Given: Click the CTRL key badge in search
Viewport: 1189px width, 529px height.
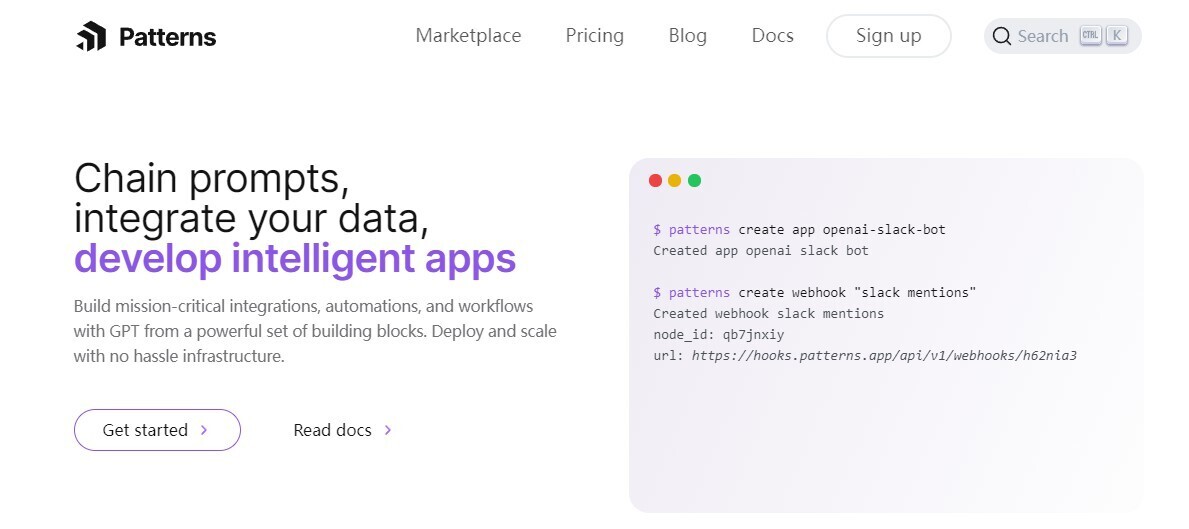Looking at the screenshot, I should 1089,36.
